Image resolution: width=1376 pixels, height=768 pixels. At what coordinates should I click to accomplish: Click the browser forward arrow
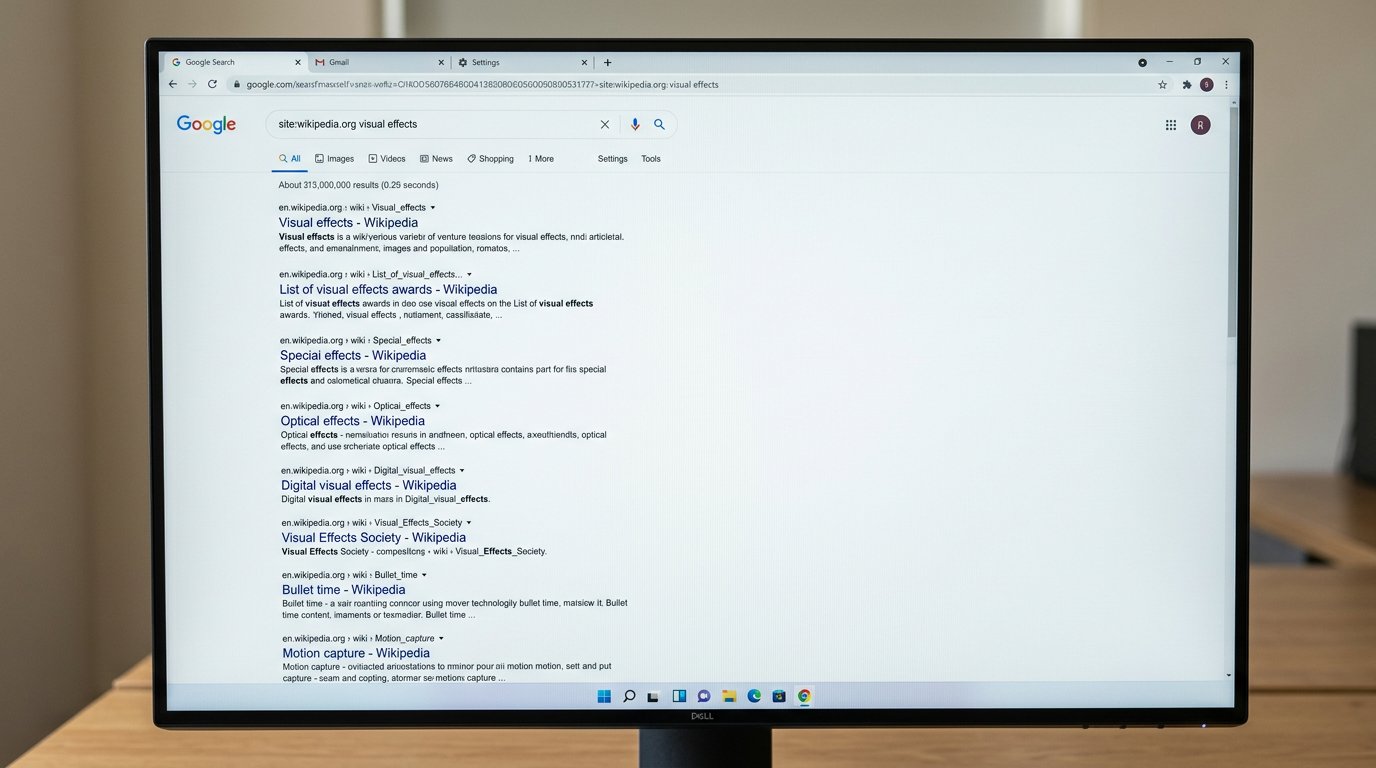click(x=192, y=85)
